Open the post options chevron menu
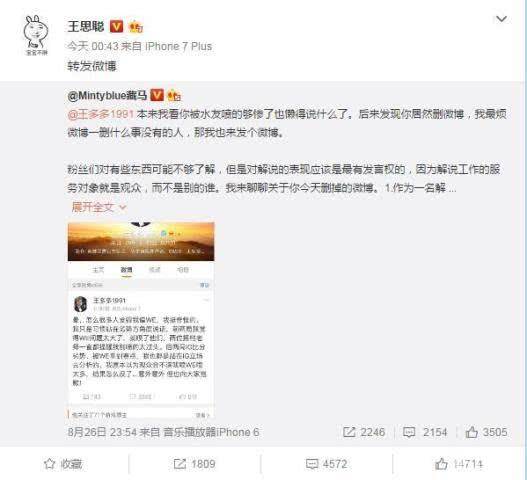527x480 pixels. 501,19
